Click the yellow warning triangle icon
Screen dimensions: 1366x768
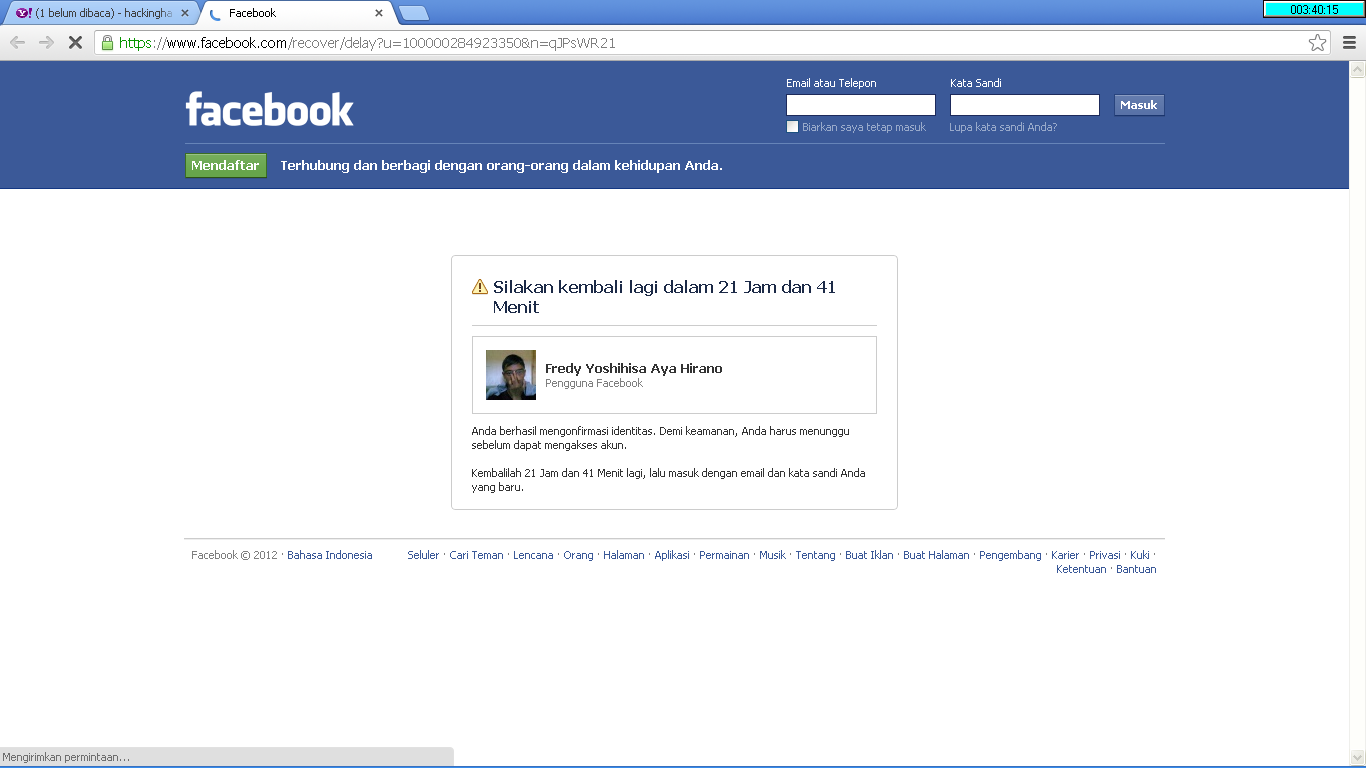(x=480, y=287)
